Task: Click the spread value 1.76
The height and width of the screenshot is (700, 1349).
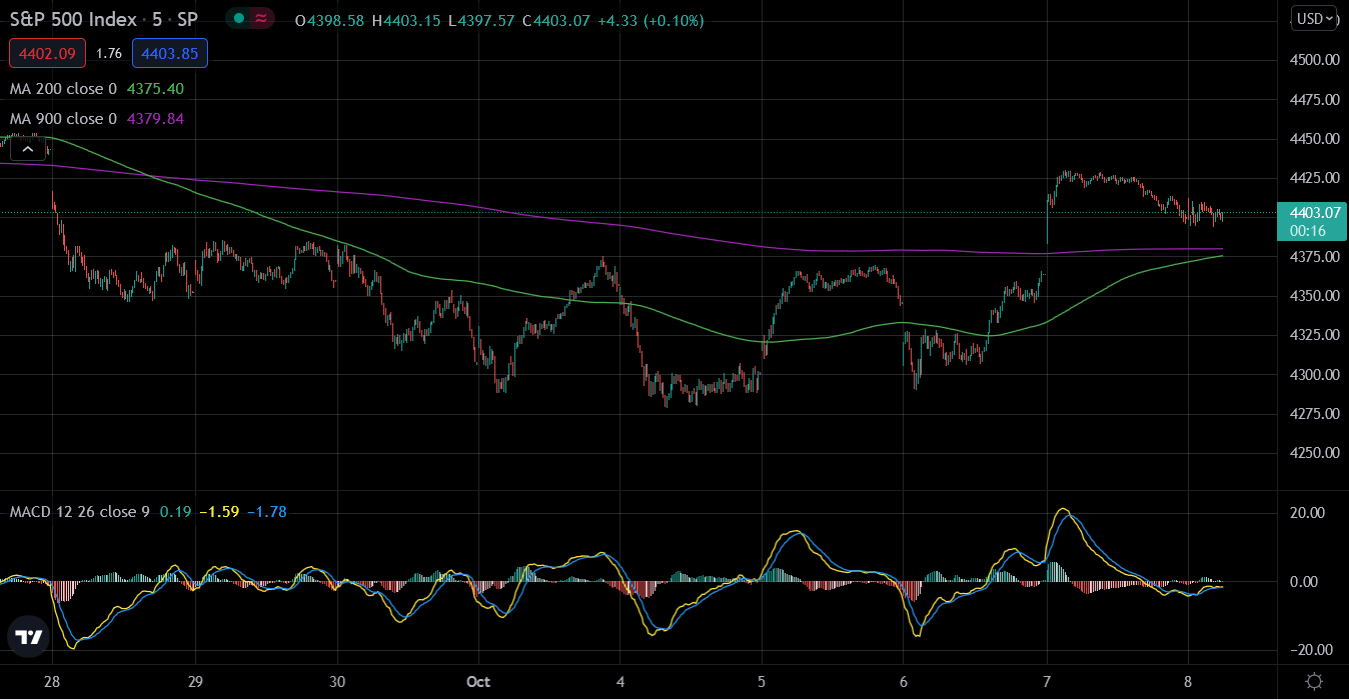Action: click(109, 53)
